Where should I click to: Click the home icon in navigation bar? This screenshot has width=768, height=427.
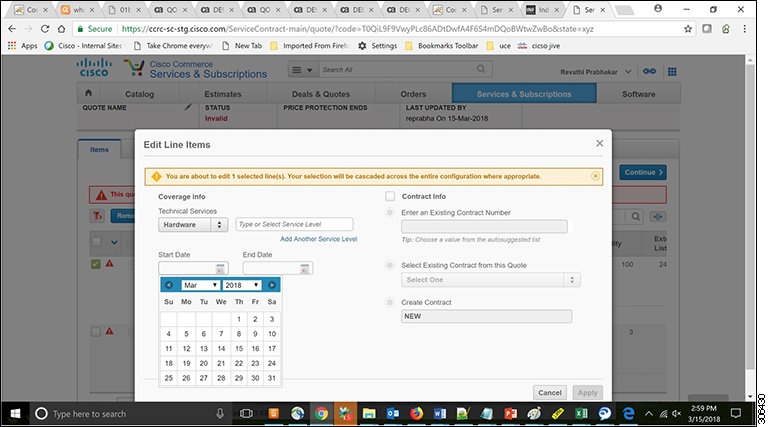[89, 93]
